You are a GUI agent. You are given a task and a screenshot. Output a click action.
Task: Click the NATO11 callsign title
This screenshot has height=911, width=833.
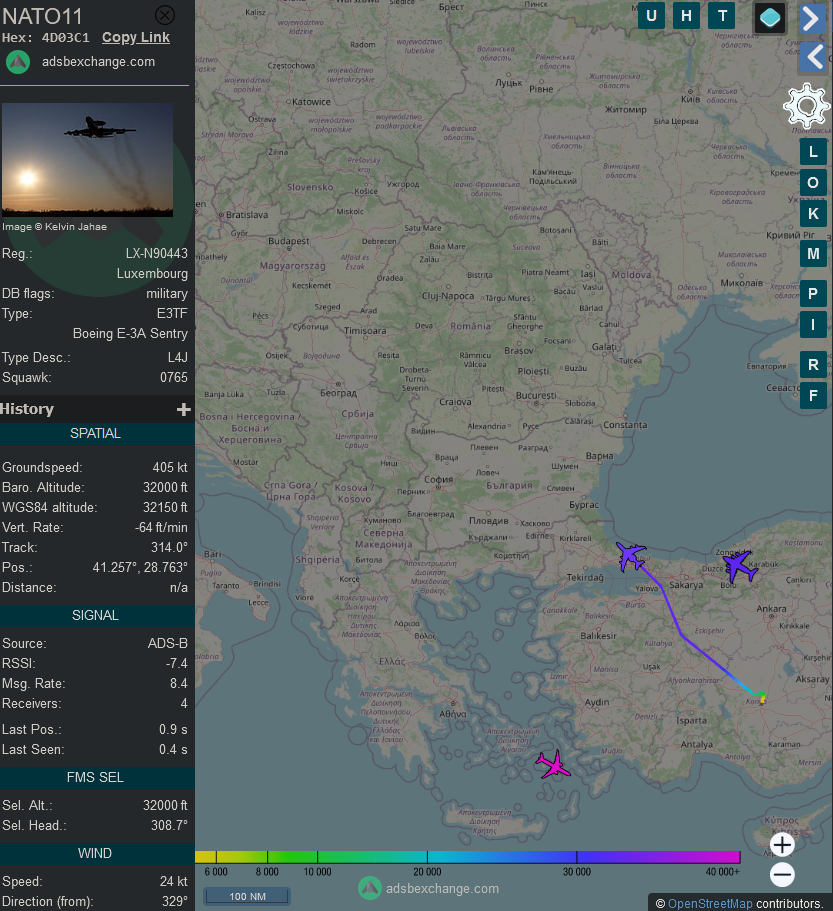coord(42,16)
